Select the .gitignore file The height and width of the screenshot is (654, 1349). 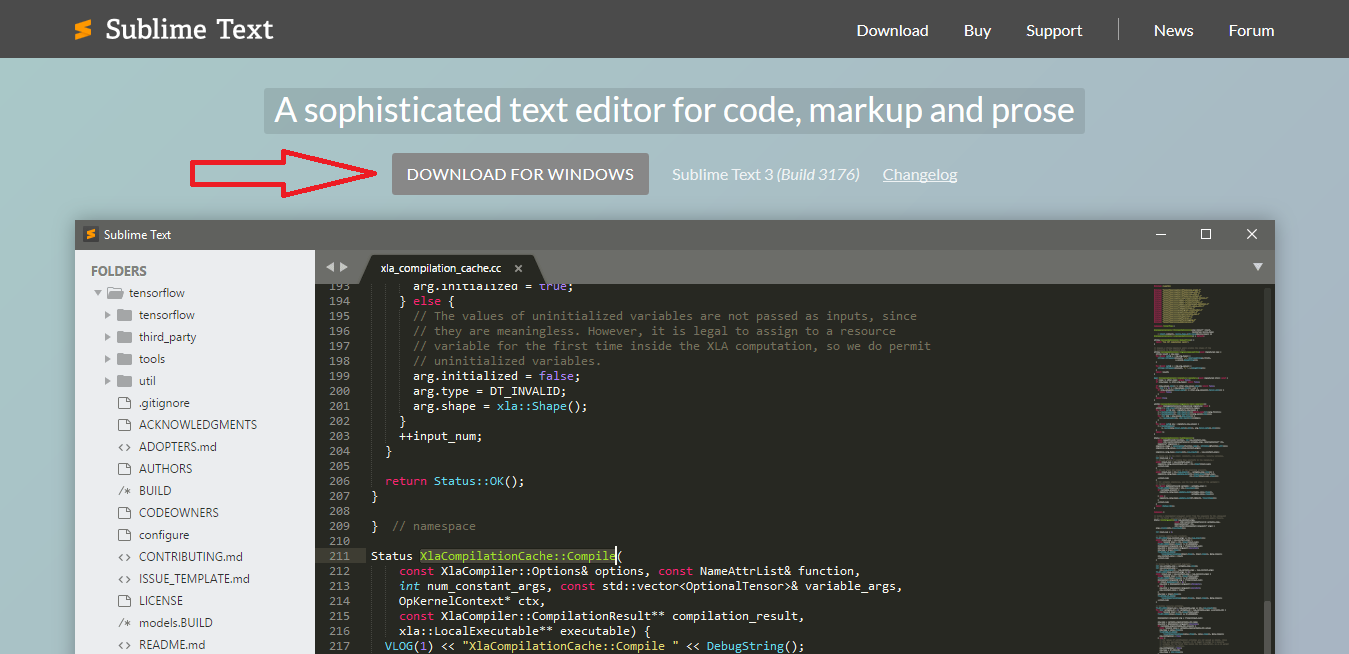(159, 402)
